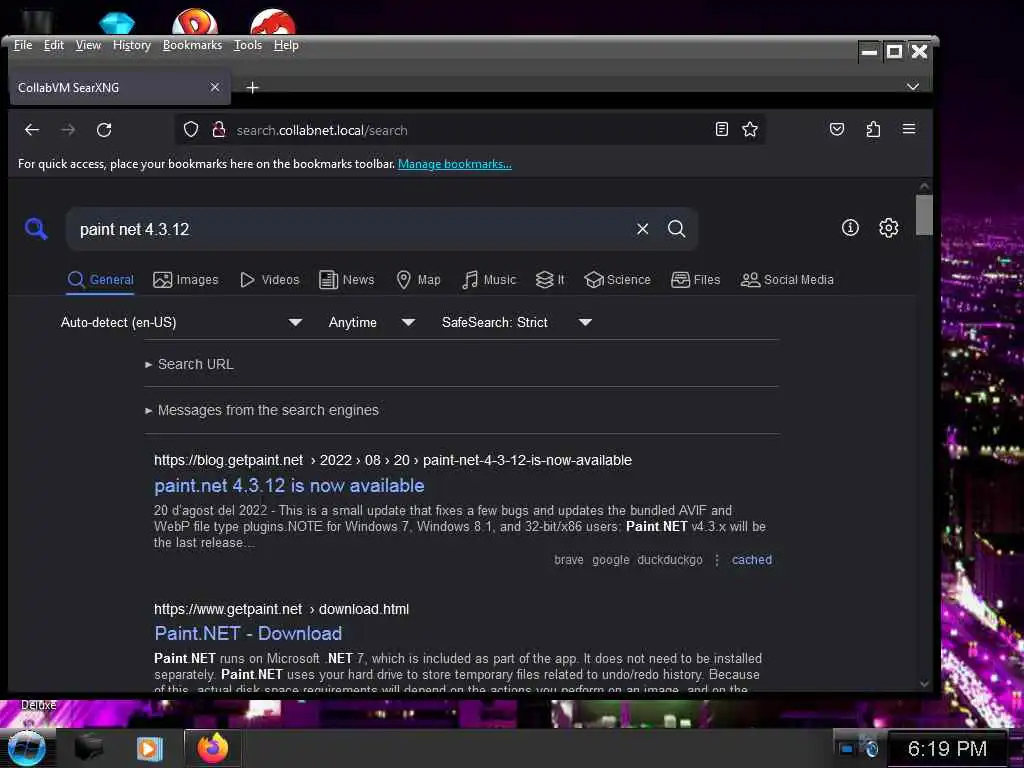Open the tracking protection shield icon

[191, 129]
